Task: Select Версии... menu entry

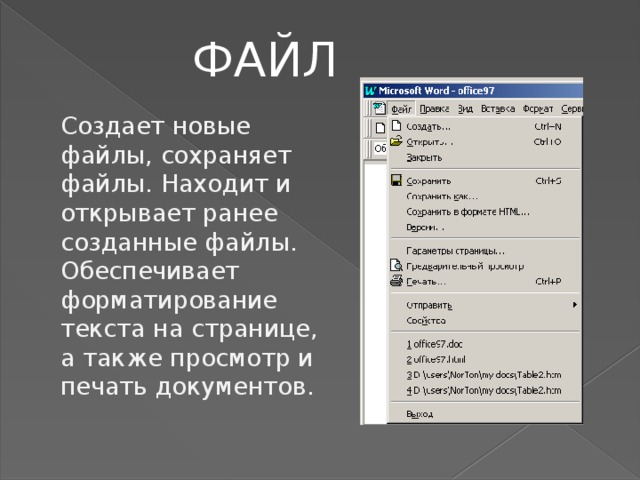Action: pyautogui.click(x=484, y=227)
